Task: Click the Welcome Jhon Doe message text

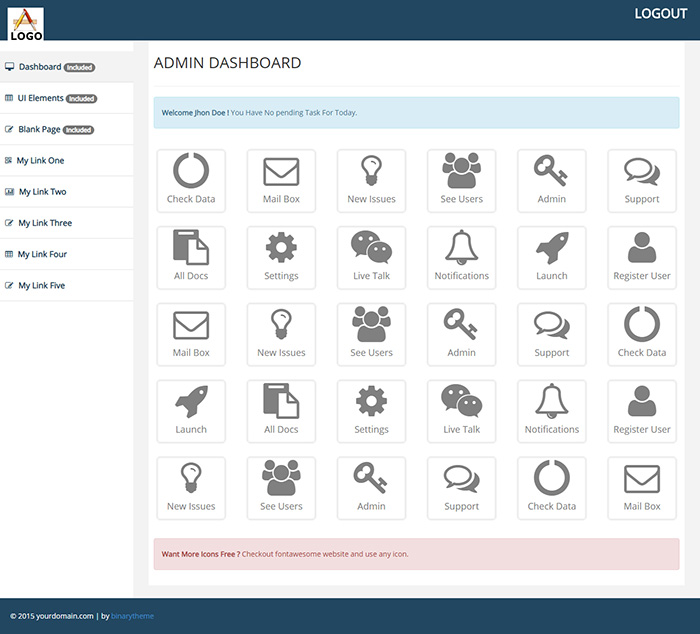Action: [x=259, y=113]
